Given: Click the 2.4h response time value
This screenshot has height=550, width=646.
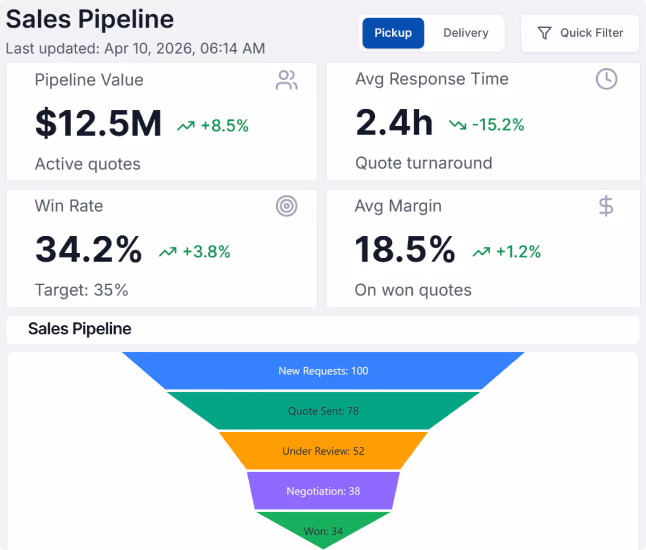Looking at the screenshot, I should (x=394, y=122).
